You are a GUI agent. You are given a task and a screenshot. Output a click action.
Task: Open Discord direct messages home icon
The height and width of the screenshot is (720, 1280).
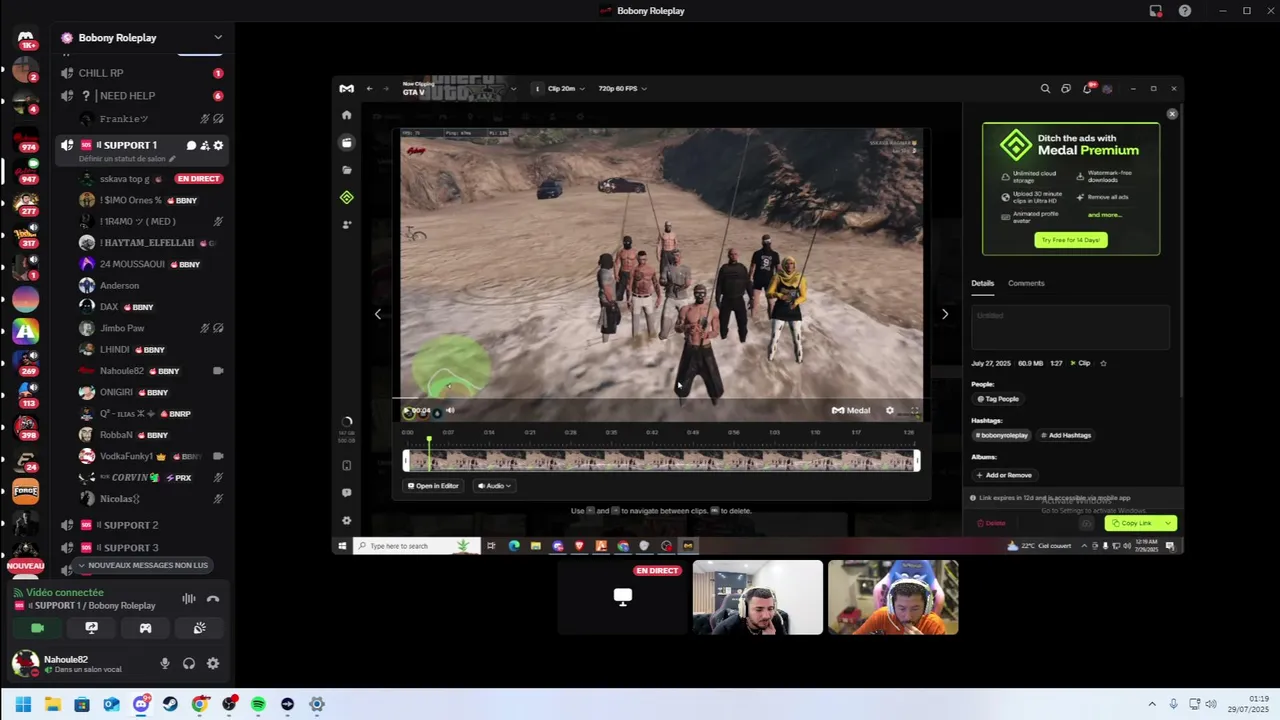(26, 38)
